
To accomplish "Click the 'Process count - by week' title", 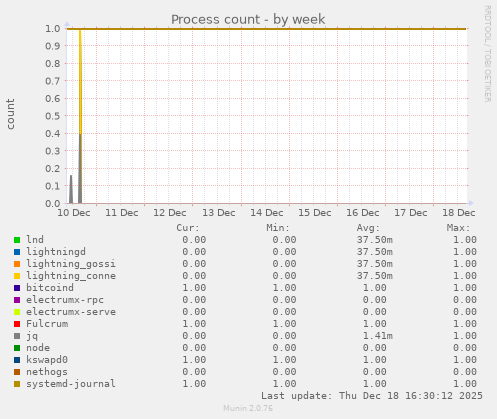I will pos(248,20).
